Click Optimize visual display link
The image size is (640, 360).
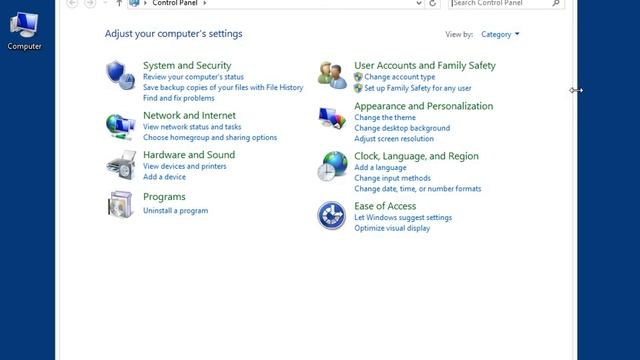pyautogui.click(x=392, y=228)
